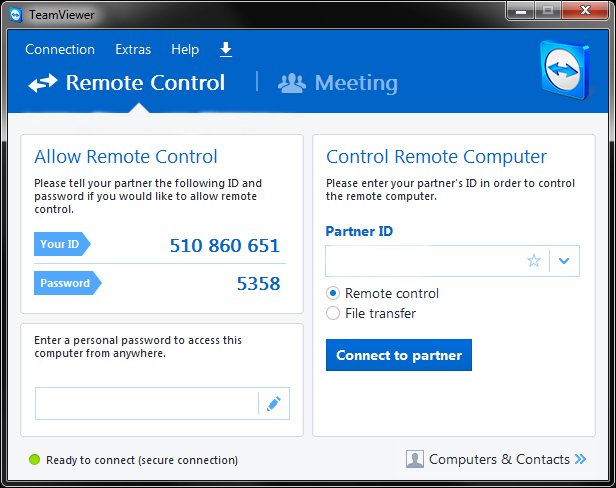Click the TeamViewer logo in the header
Screen dimensions: 616x488
click(x=565, y=70)
